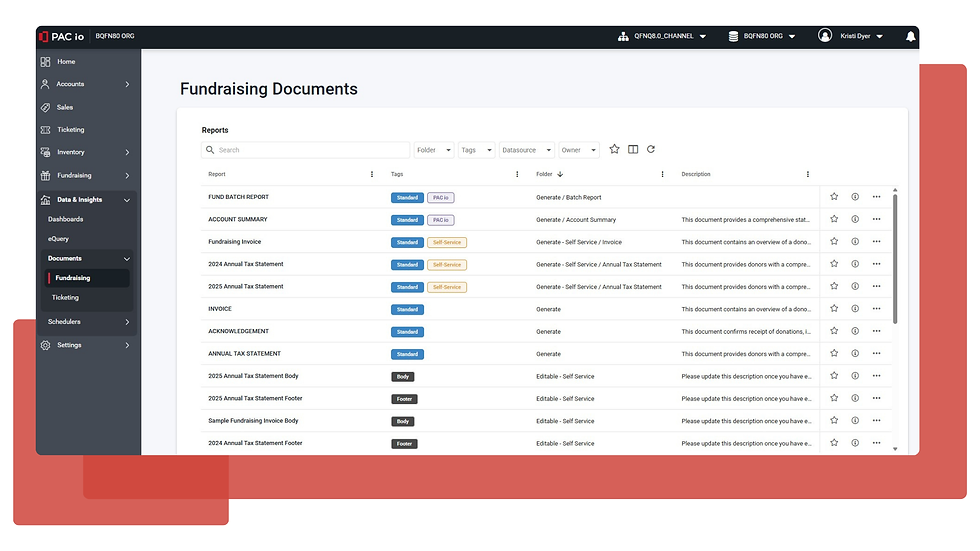Click the Self-Service tag on Fundraising Invoice
Image resolution: width=980 pixels, height=551 pixels.
coord(447,242)
